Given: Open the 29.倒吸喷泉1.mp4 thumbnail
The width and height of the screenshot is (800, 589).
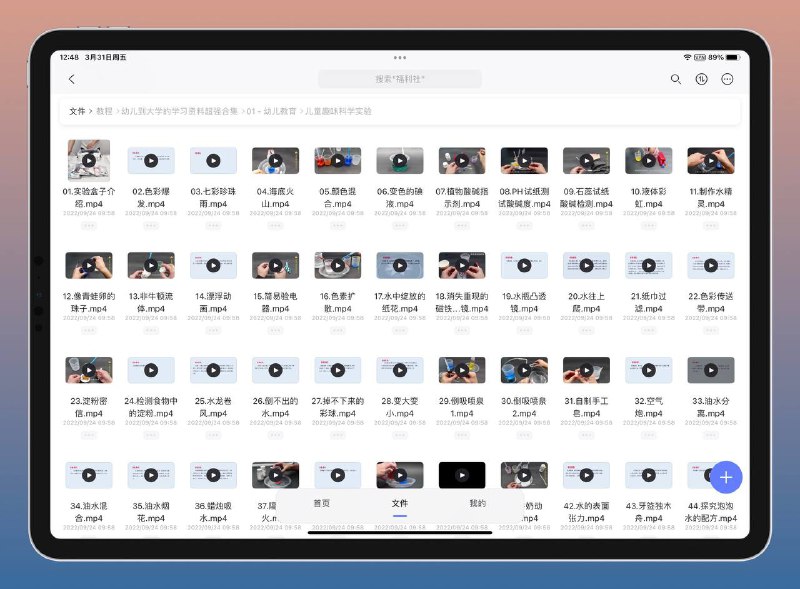Looking at the screenshot, I should [462, 370].
